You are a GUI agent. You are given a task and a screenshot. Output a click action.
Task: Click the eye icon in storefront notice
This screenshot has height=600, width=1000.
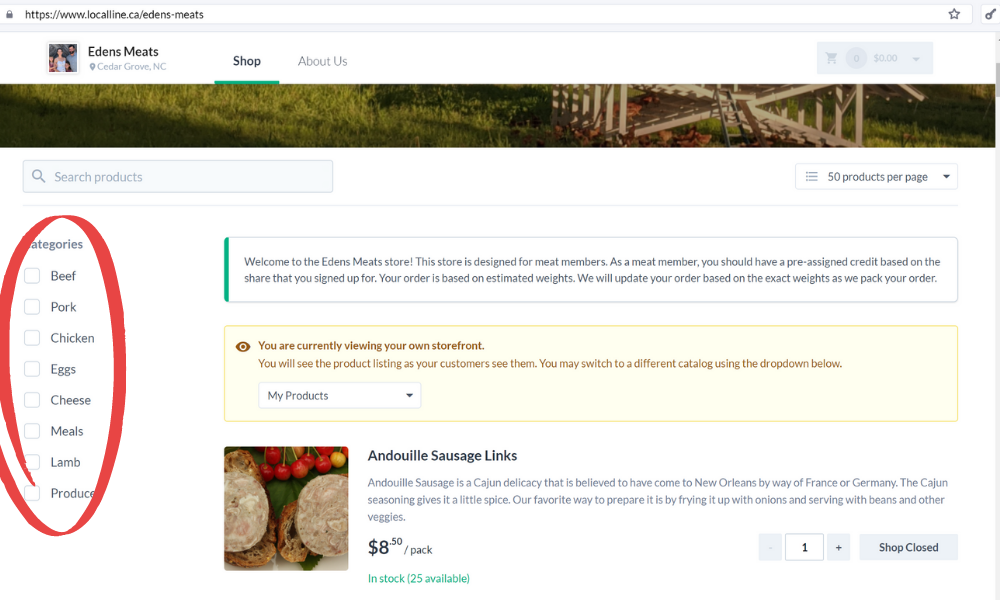pyautogui.click(x=243, y=346)
